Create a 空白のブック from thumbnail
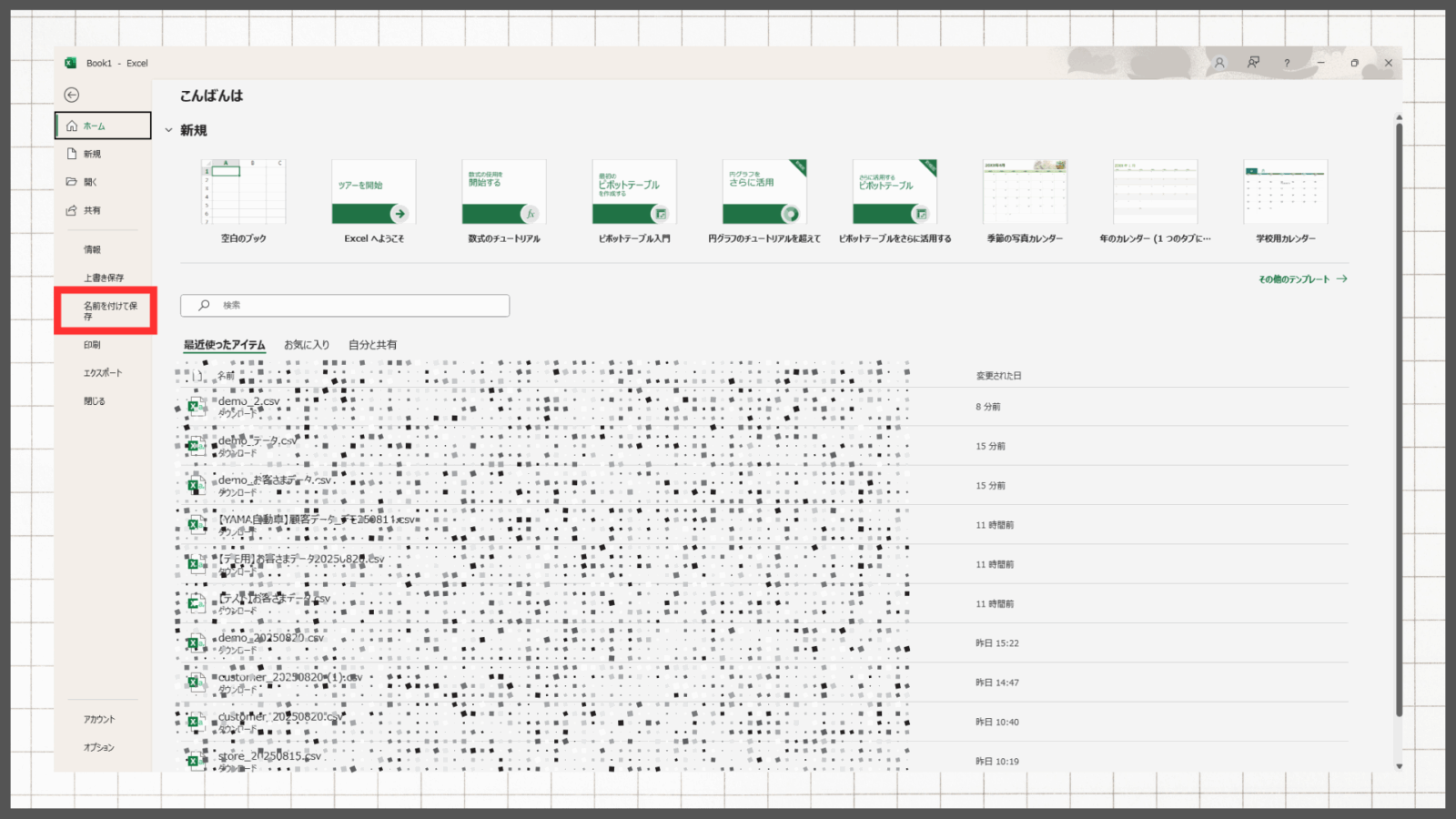The width and height of the screenshot is (1456, 819). point(243,192)
